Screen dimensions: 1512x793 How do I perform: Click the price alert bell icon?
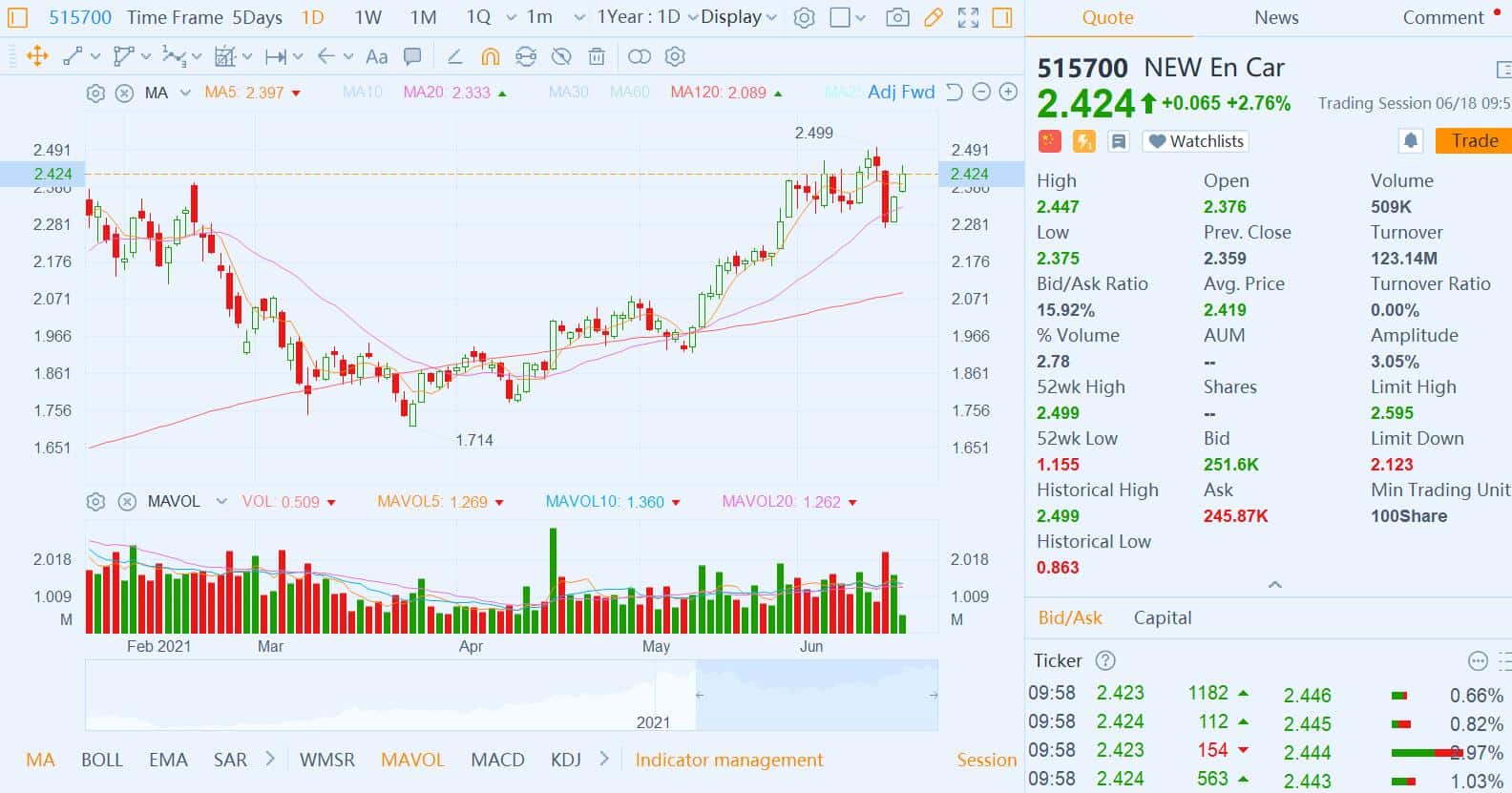click(x=1410, y=141)
